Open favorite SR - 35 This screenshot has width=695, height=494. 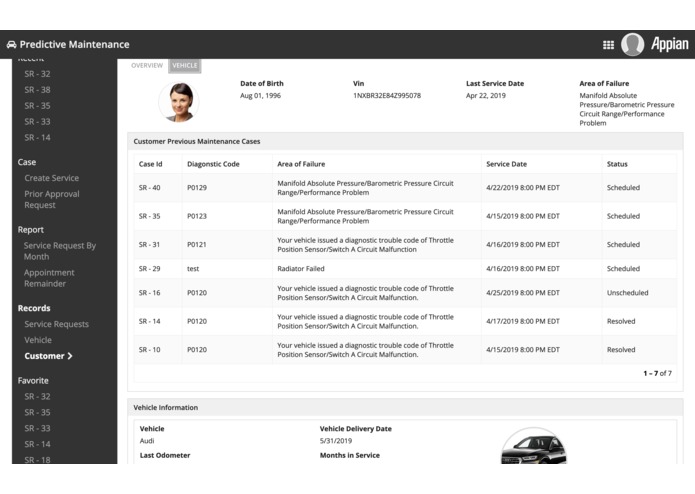[37, 412]
